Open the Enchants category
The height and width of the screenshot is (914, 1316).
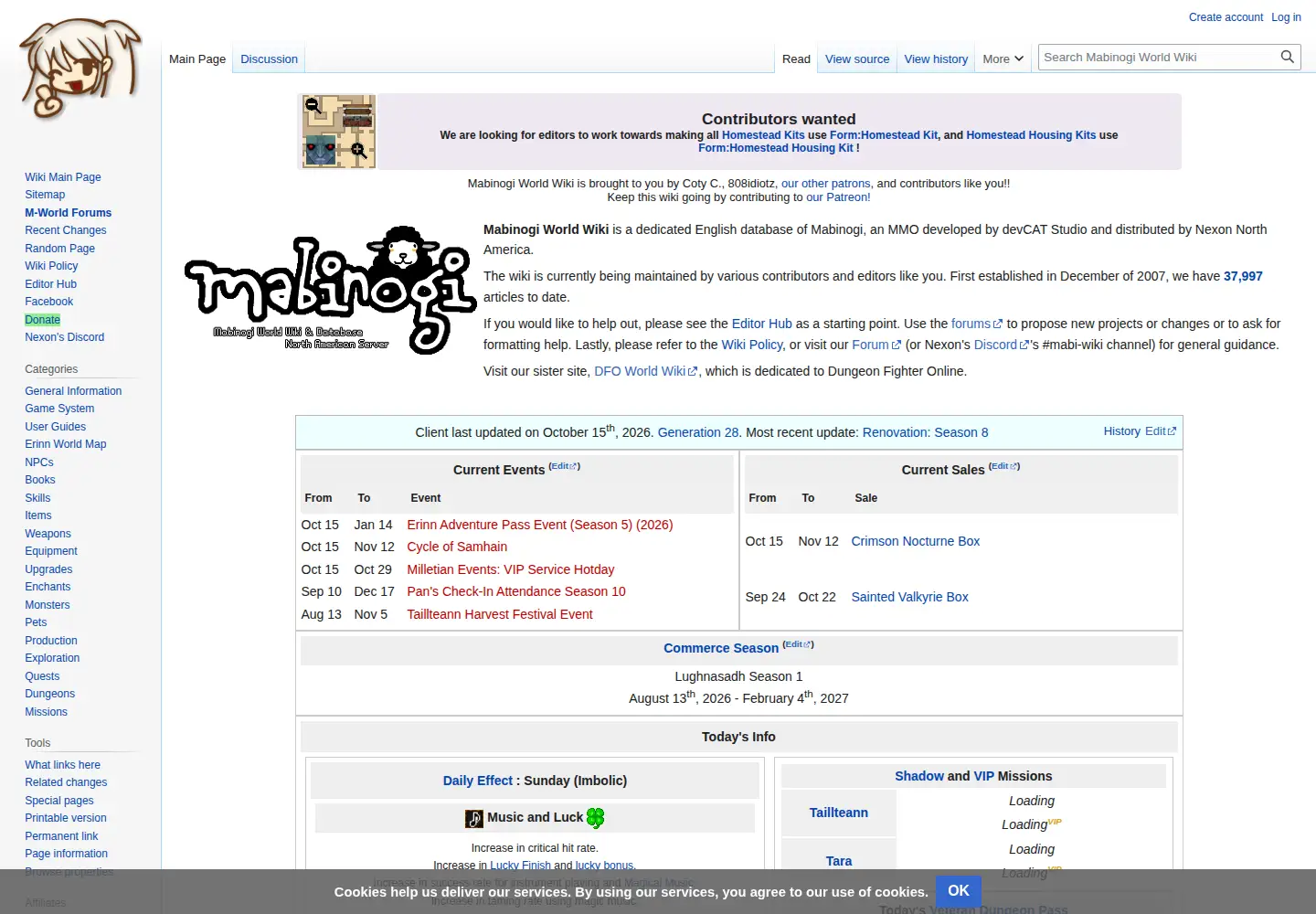(x=48, y=587)
